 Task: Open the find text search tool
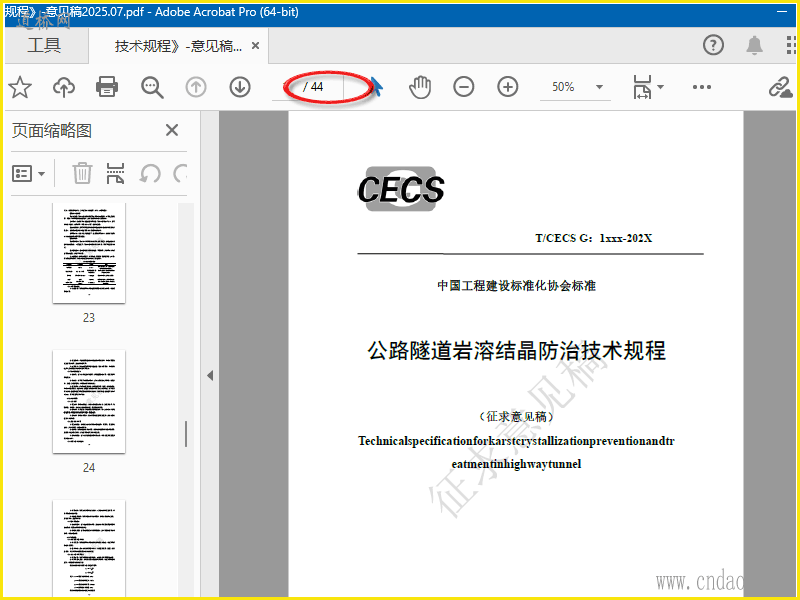[152, 87]
